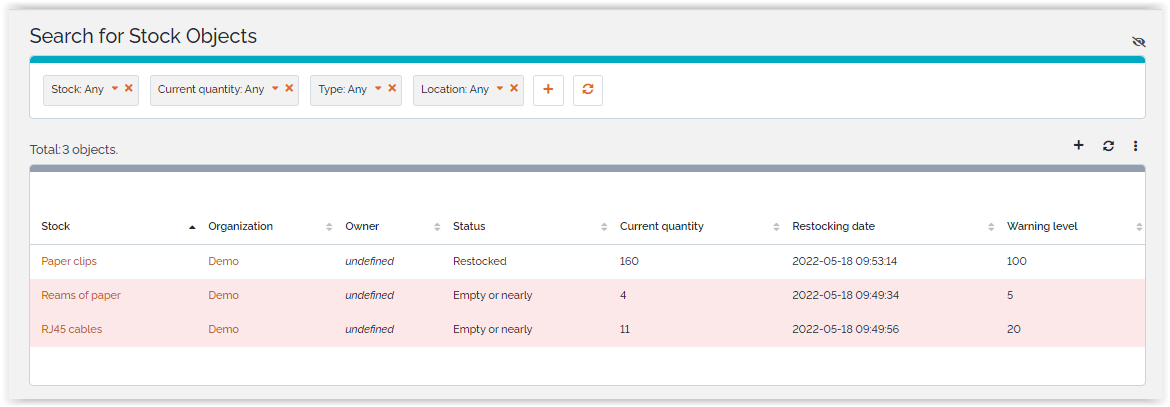This screenshot has width=1170, height=407.
Task: Remove the Location filter criterion
Action: pyautogui.click(x=514, y=88)
